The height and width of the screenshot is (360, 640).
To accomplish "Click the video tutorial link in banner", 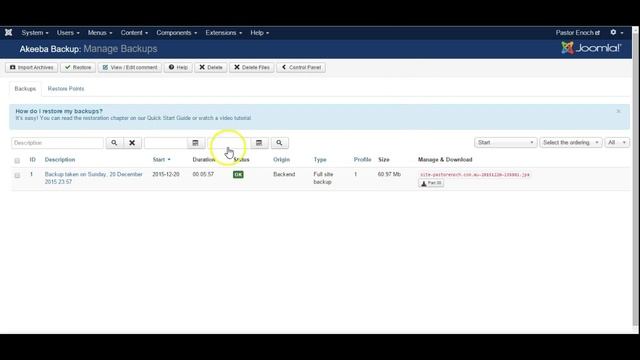I will 236,118.
